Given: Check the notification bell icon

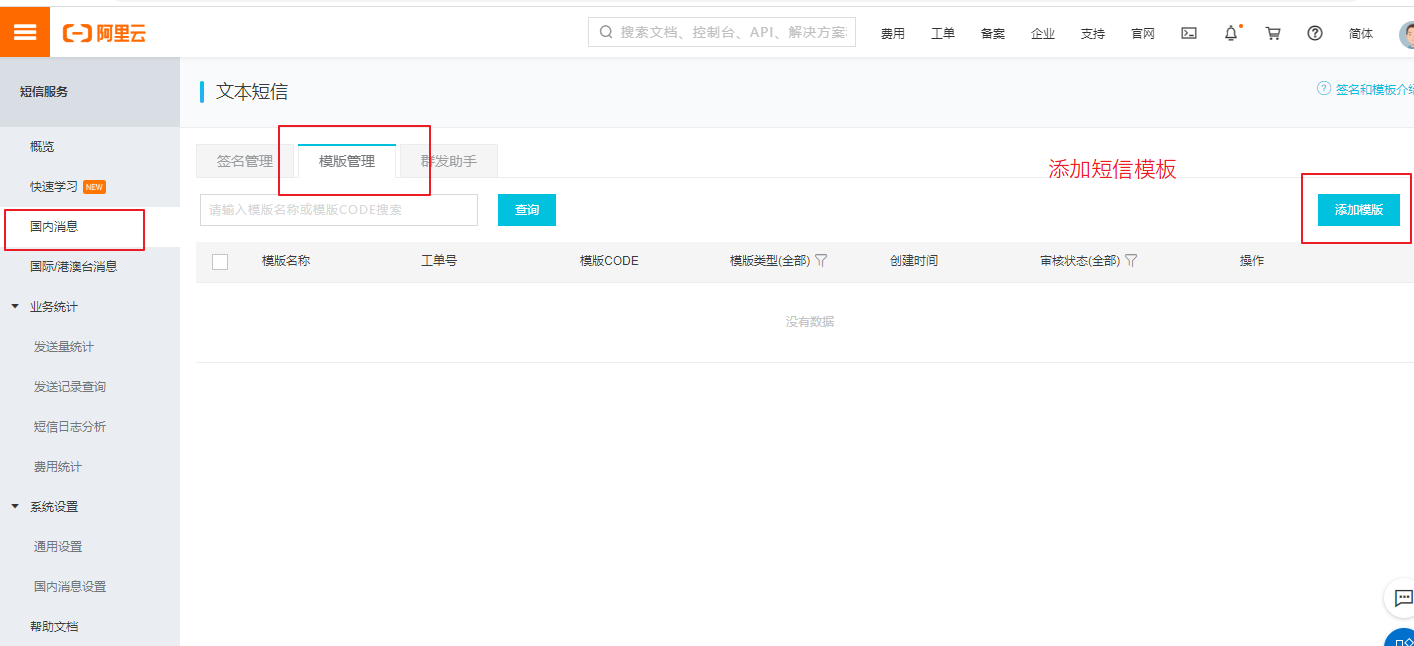Looking at the screenshot, I should (1231, 33).
